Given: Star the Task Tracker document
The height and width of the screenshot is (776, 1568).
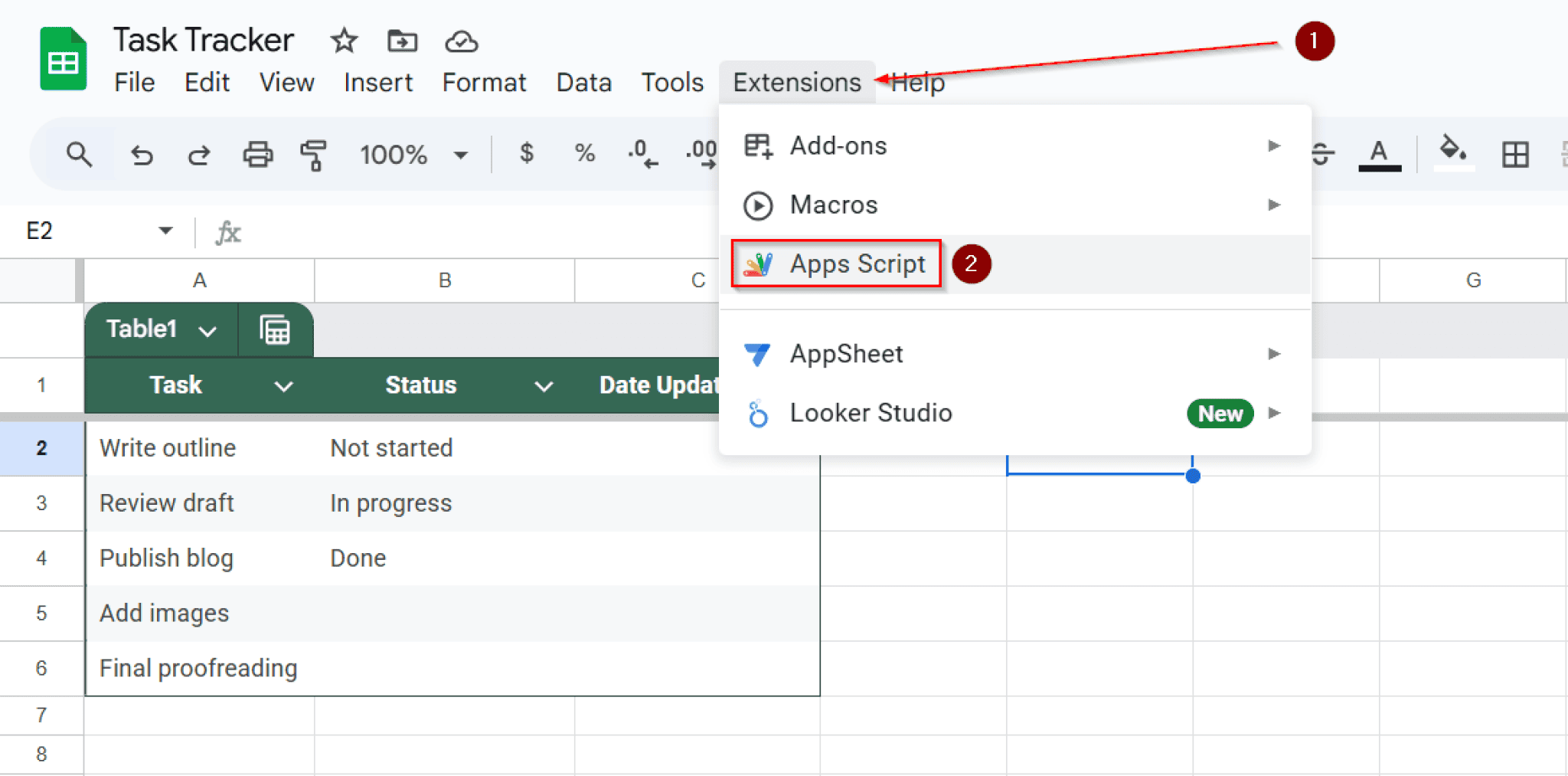Looking at the screenshot, I should coord(344,41).
